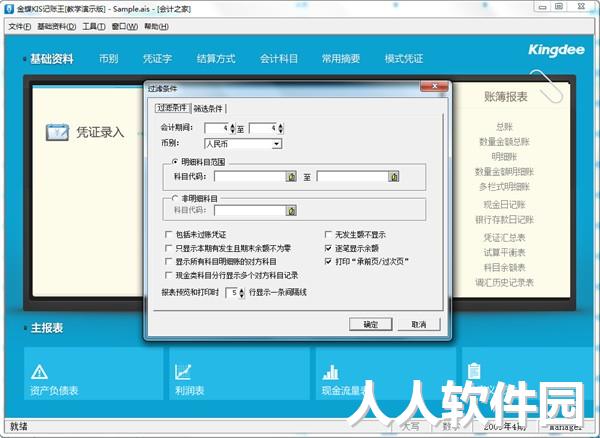
Task: Click end 会计期间 spinner arrows
Action: (x=281, y=128)
